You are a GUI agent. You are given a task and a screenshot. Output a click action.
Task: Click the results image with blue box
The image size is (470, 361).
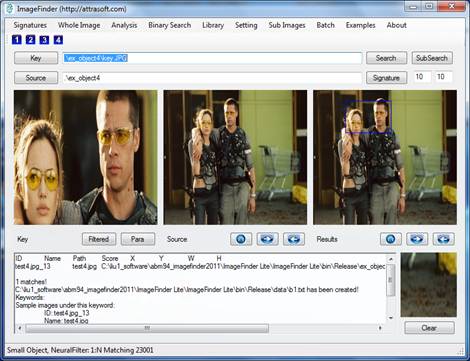click(385, 157)
